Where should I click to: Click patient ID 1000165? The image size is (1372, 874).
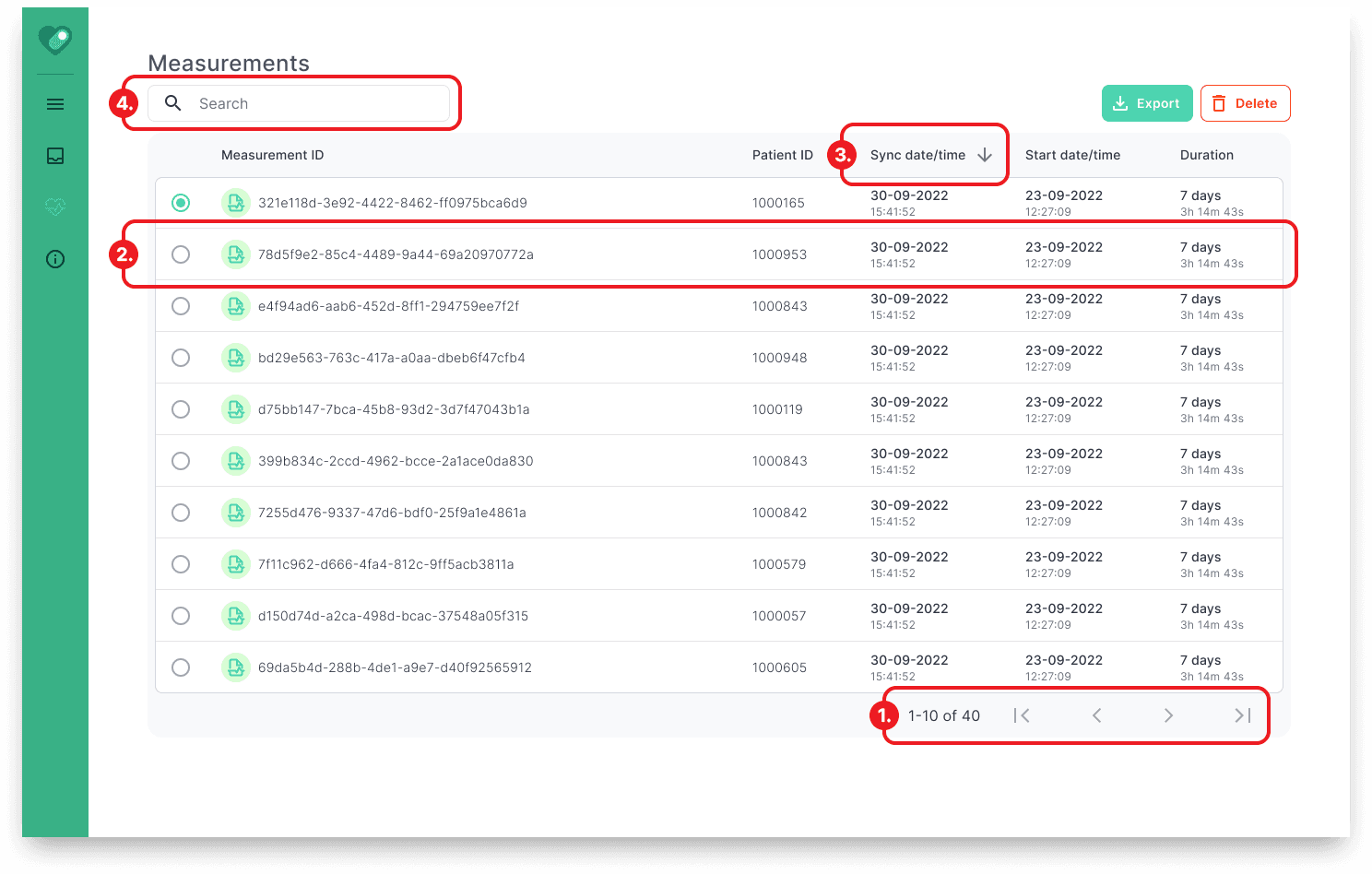pyautogui.click(x=778, y=203)
